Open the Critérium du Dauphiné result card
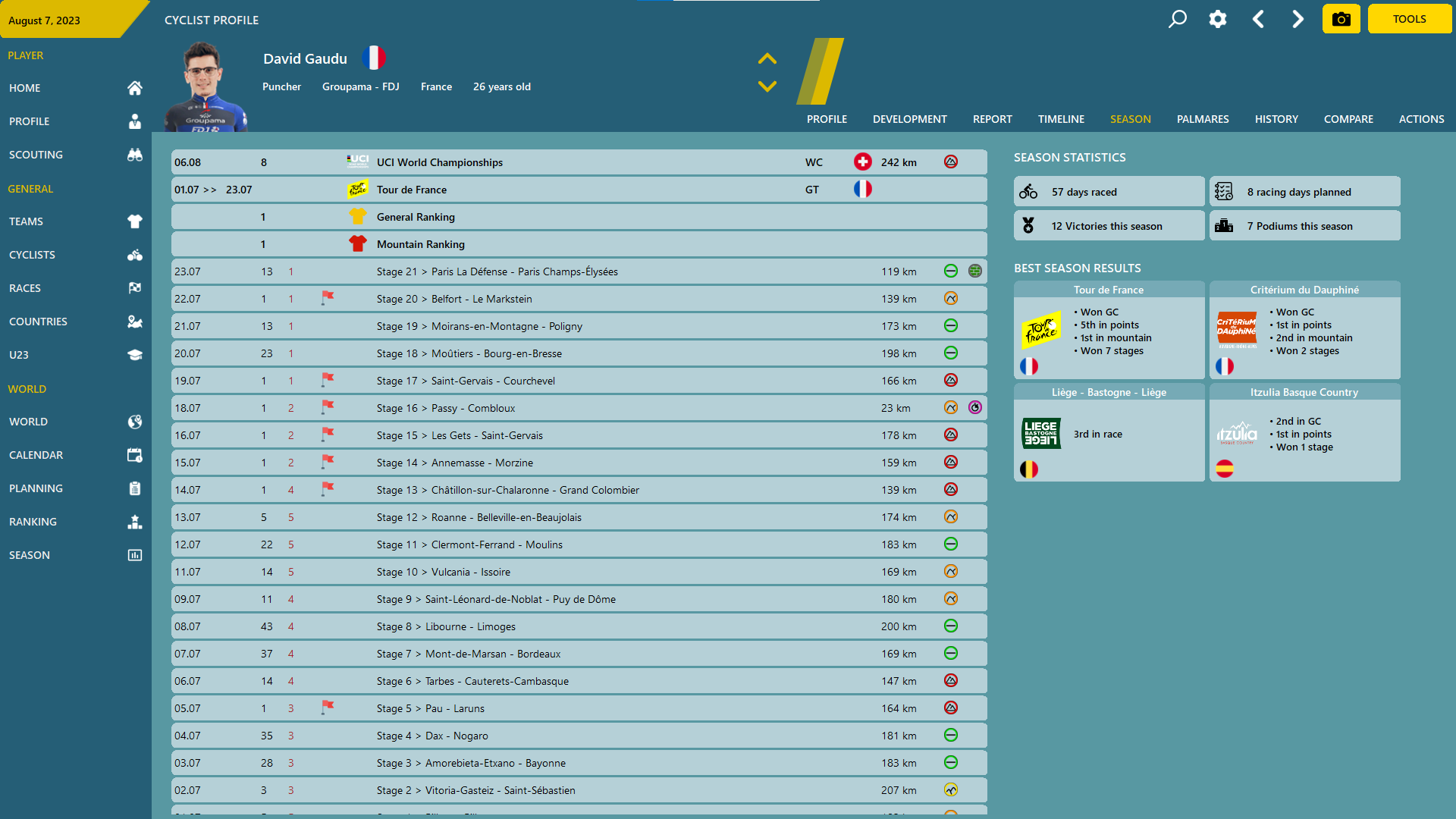This screenshot has width=1456, height=819. [x=1304, y=330]
